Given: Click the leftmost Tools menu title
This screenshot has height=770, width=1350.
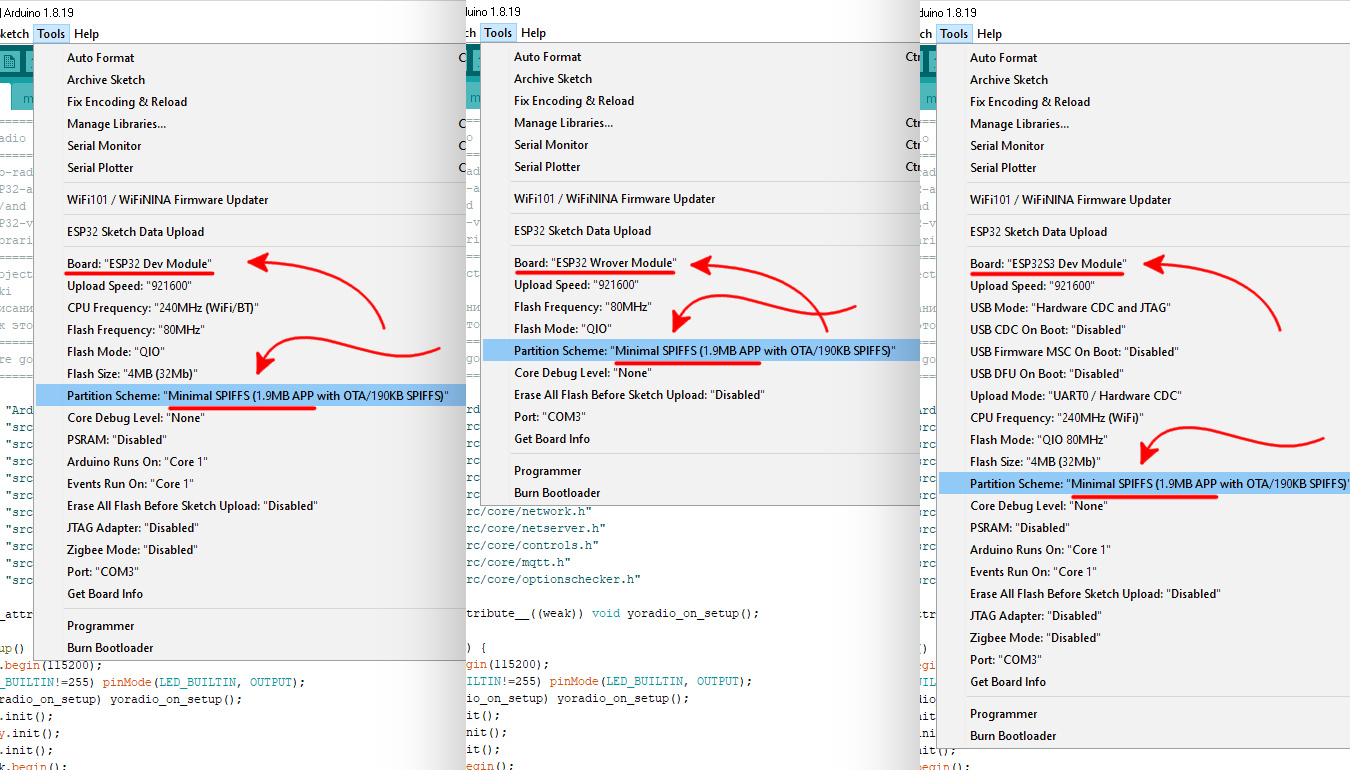Looking at the screenshot, I should click(x=50, y=34).
